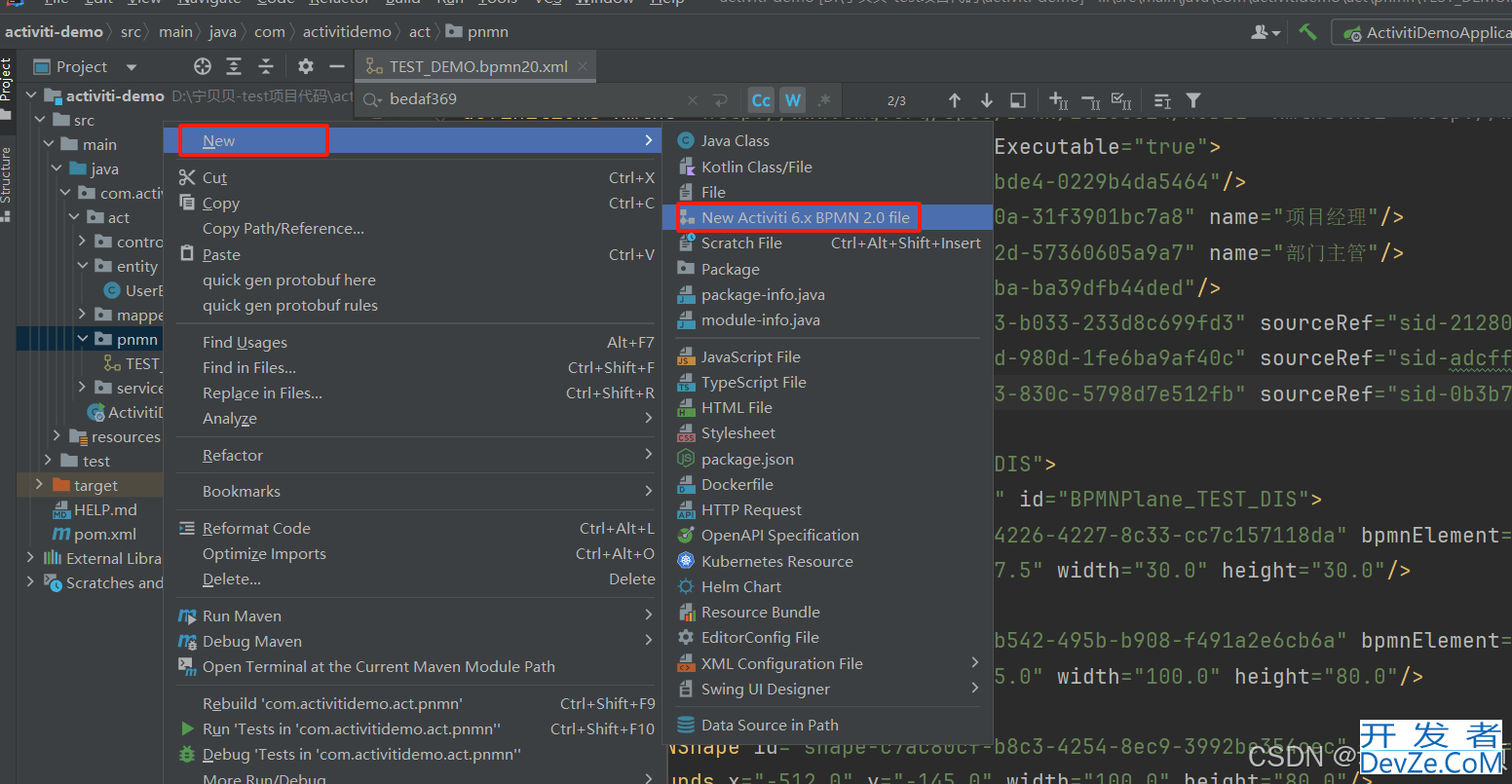Click the Expand All icon in Project panel

[x=234, y=66]
